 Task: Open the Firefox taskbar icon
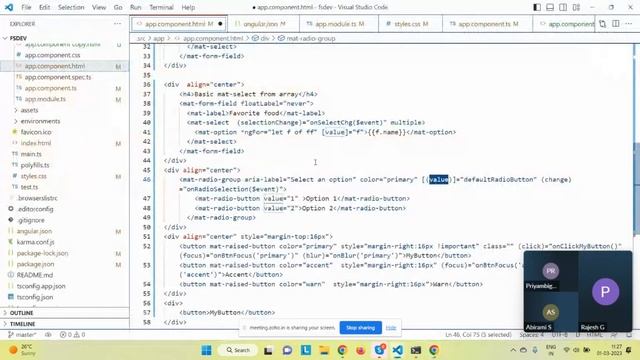(360, 350)
